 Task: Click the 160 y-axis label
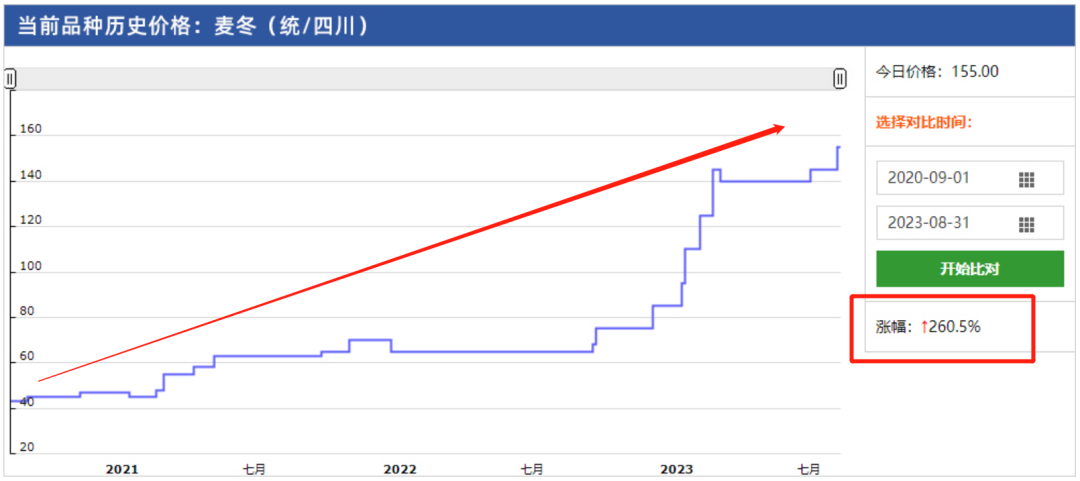pos(31,128)
